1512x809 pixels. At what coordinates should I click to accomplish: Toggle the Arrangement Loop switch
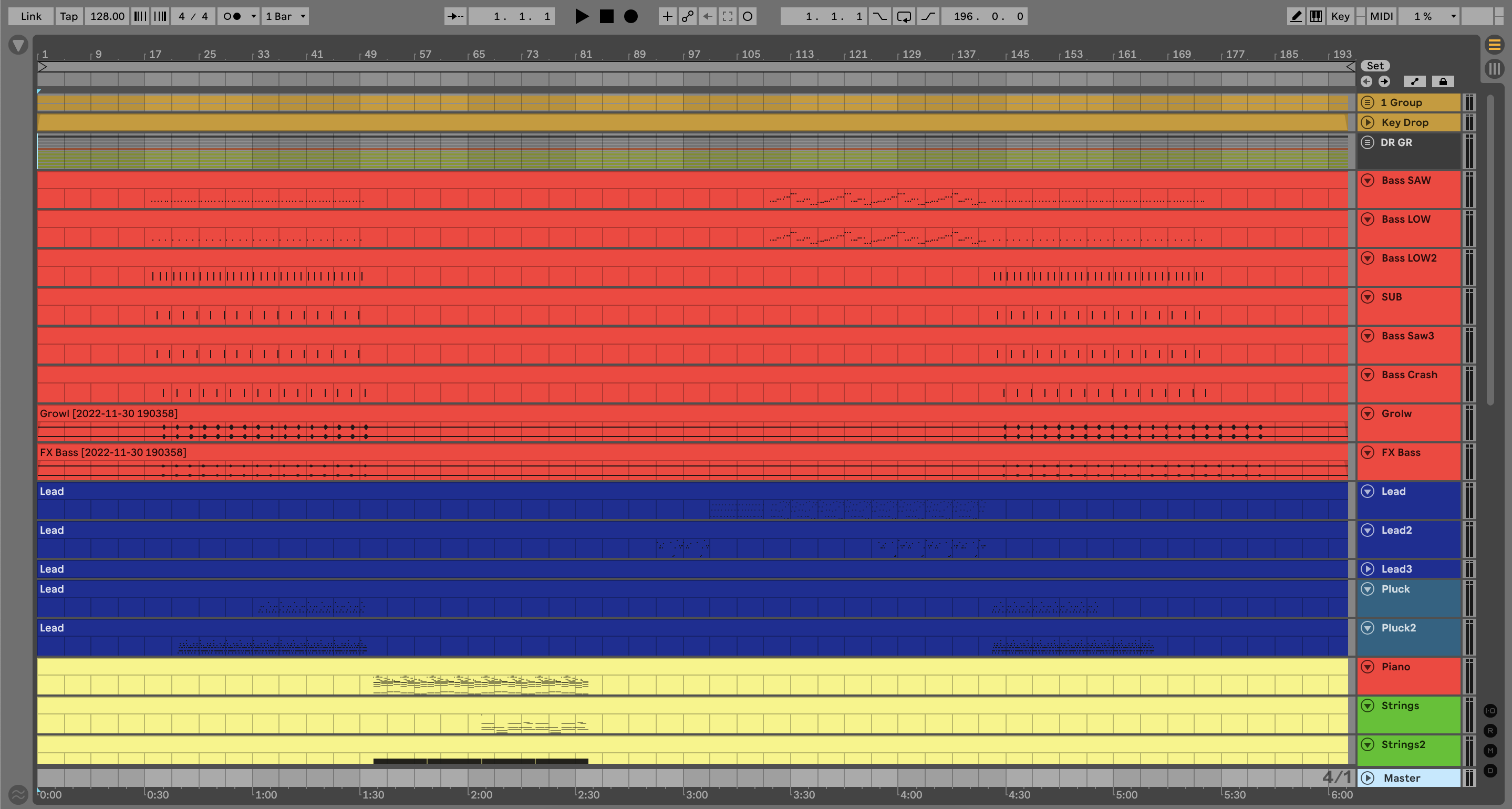pos(904,16)
